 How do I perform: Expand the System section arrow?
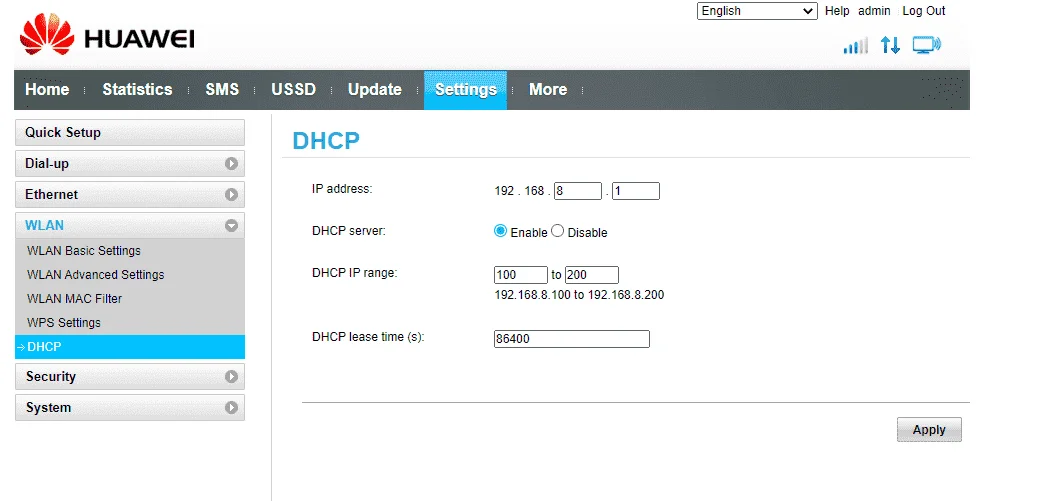click(x=231, y=407)
